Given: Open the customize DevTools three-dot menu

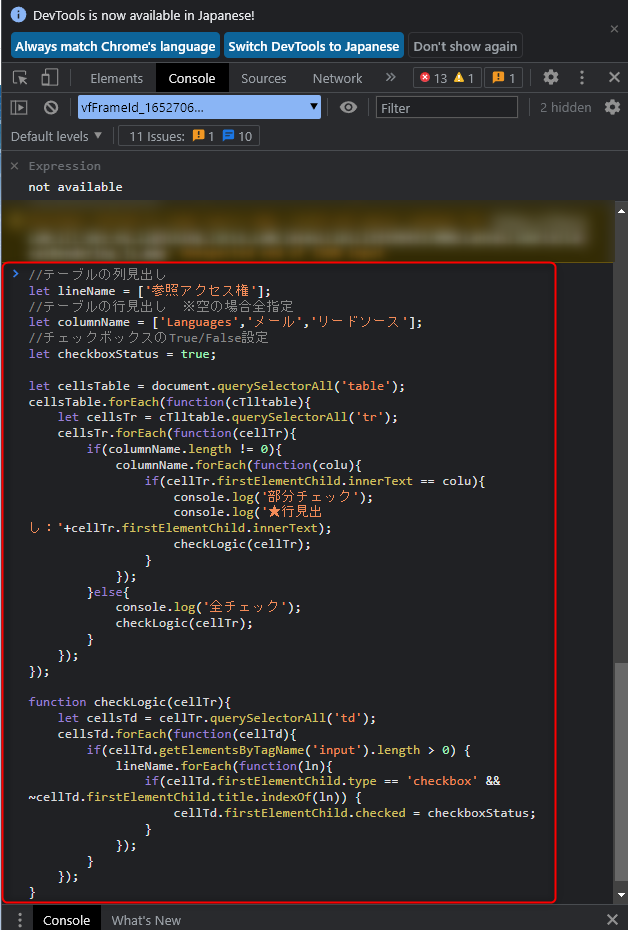Looking at the screenshot, I should click(x=582, y=77).
